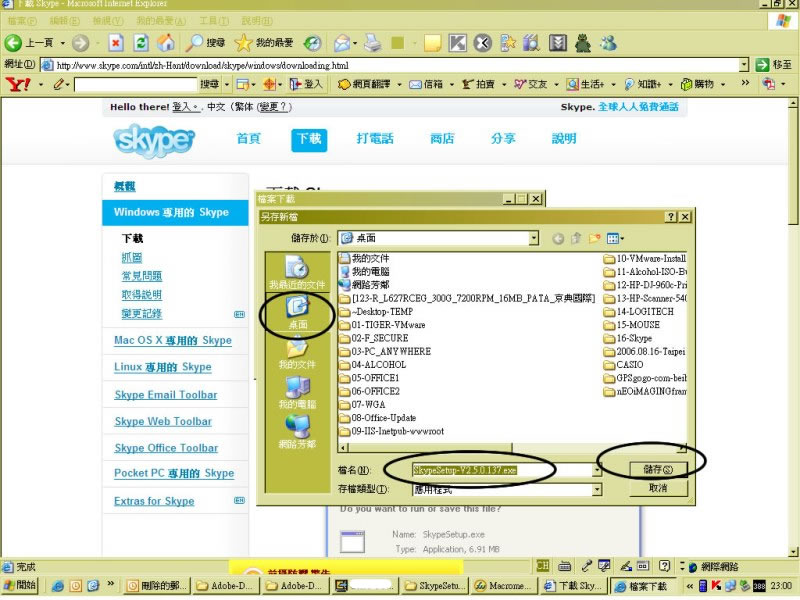This screenshot has height=600, width=800.
Task: Open Pocket PC Skype link
Action: coord(174,473)
